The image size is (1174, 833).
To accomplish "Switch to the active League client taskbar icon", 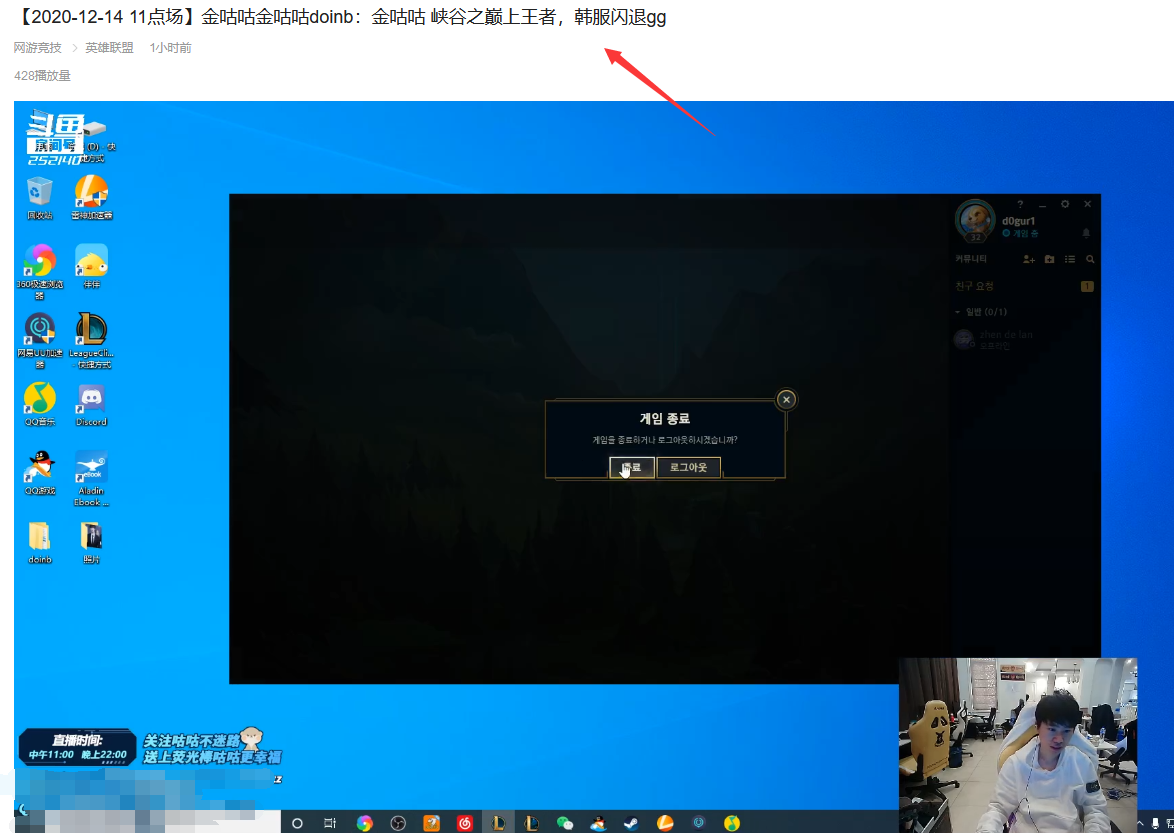I will (x=498, y=823).
